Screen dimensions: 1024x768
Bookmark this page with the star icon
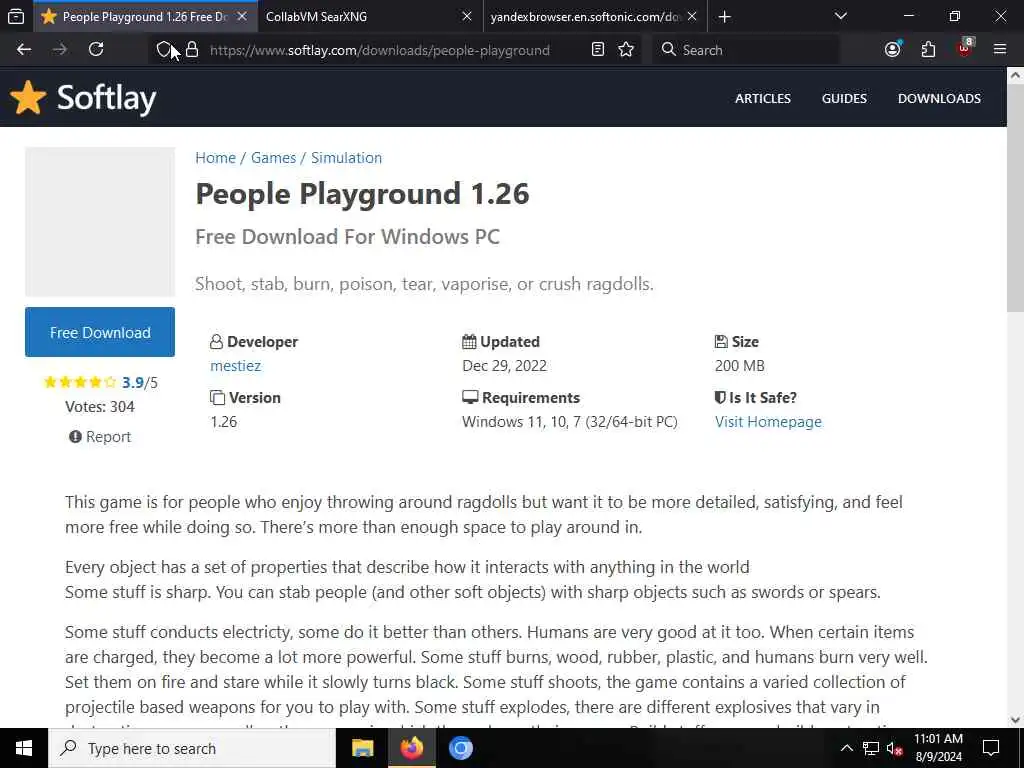[x=626, y=50]
